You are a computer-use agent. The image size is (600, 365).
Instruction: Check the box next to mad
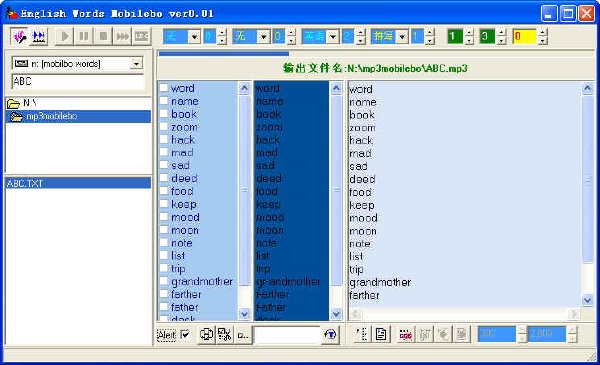pyautogui.click(x=164, y=152)
